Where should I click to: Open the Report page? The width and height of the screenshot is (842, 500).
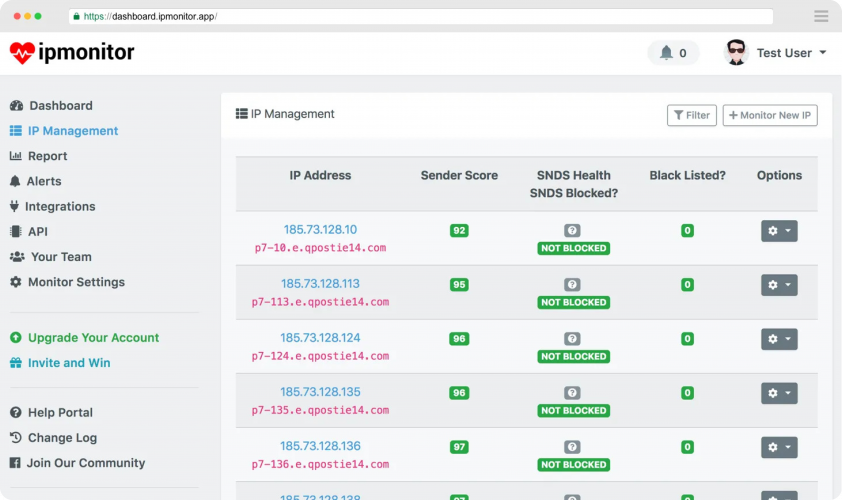click(48, 156)
